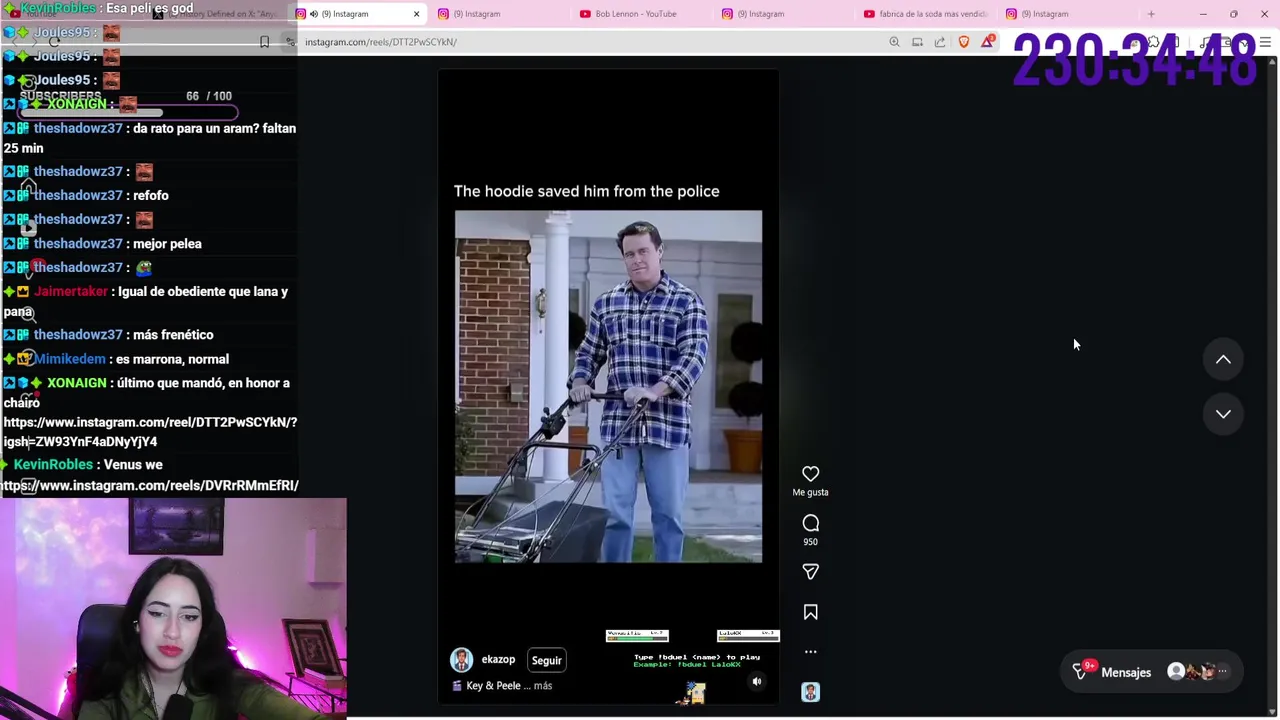Switch to the Bob Lennon - YouTube tab
The width and height of the screenshot is (1280, 720).
pos(636,14)
